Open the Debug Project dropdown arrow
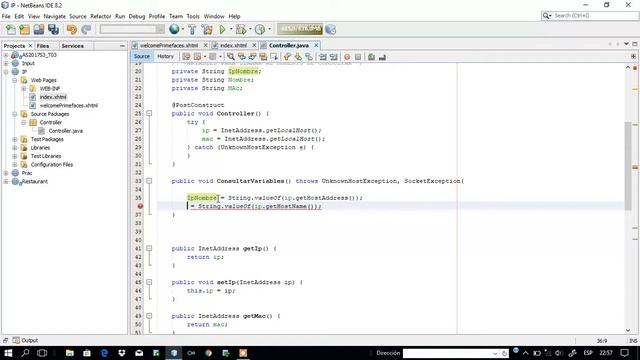The image size is (640, 360). (x=250, y=29)
